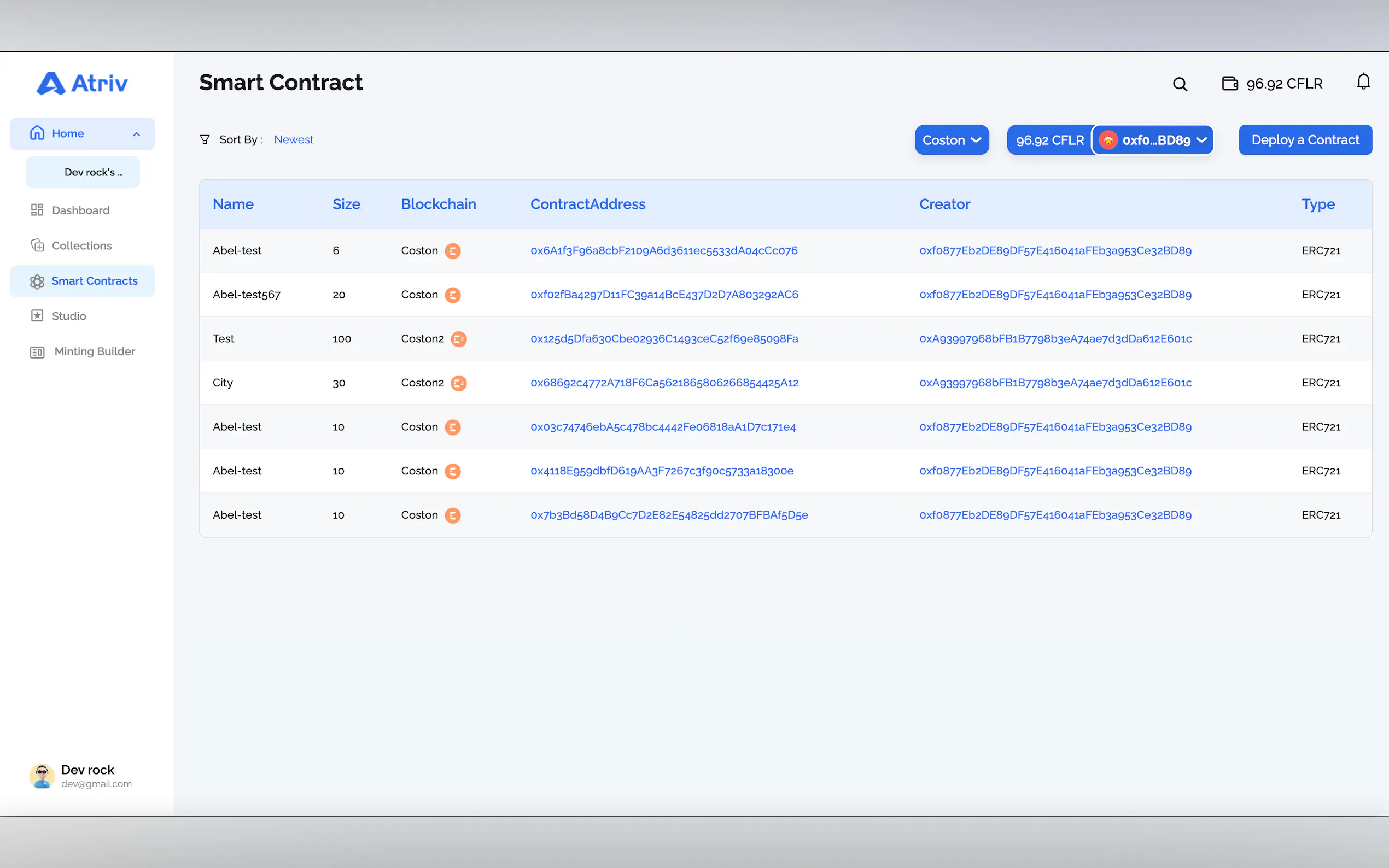The height and width of the screenshot is (868, 1389).
Task: Click the search magnifier icon
Action: pos(1180,84)
